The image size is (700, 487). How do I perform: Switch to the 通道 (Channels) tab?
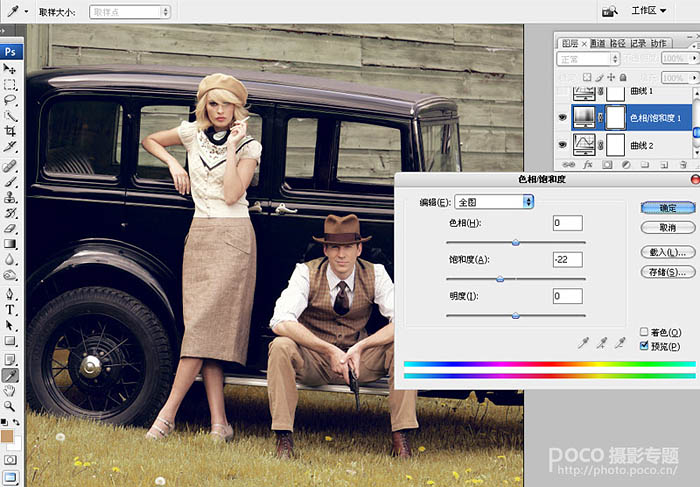pos(597,43)
